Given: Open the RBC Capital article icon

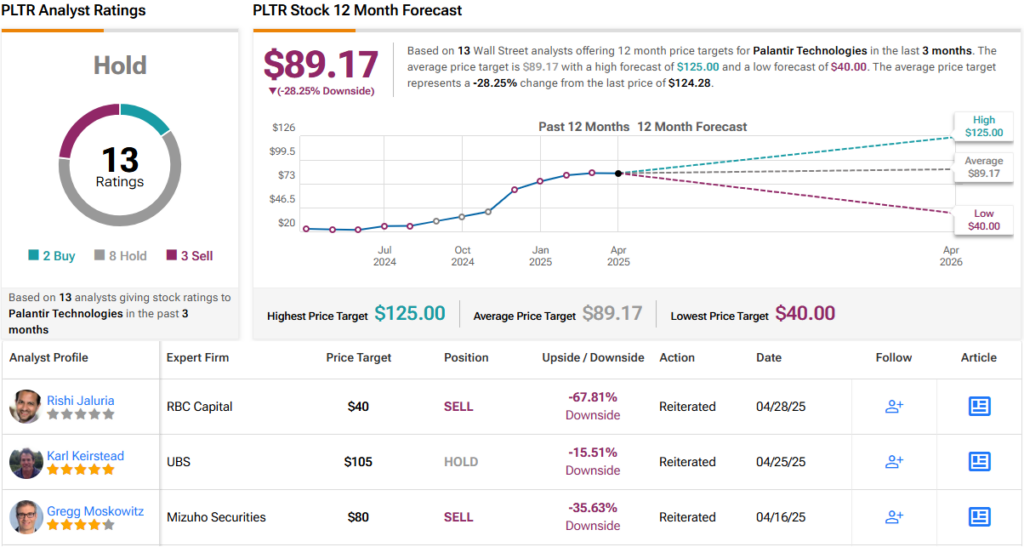Looking at the screenshot, I should pos(979,407).
